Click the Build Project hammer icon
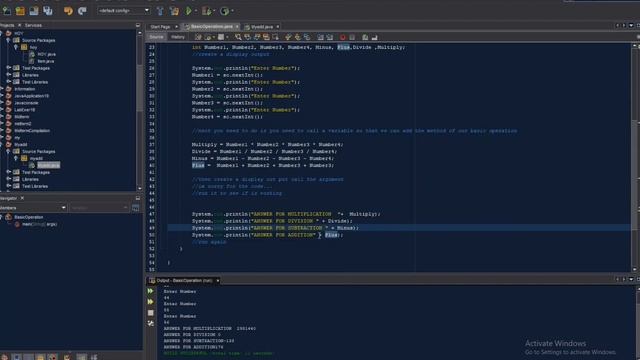 coord(160,11)
